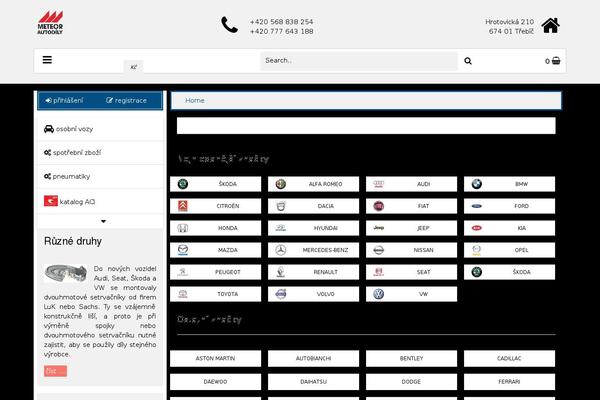Click the Audi rings logo

378,184
